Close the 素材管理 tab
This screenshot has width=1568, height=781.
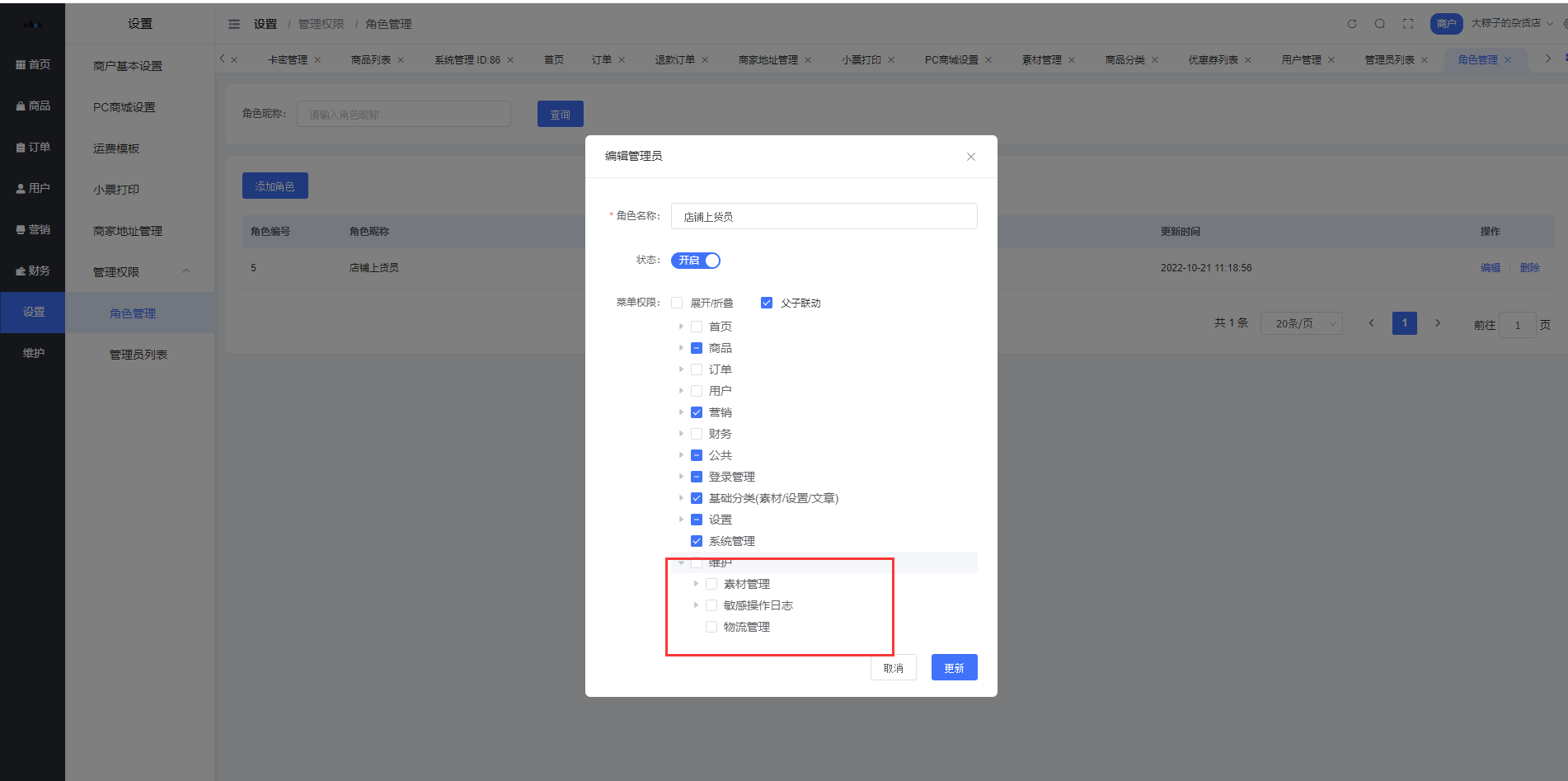[1072, 59]
